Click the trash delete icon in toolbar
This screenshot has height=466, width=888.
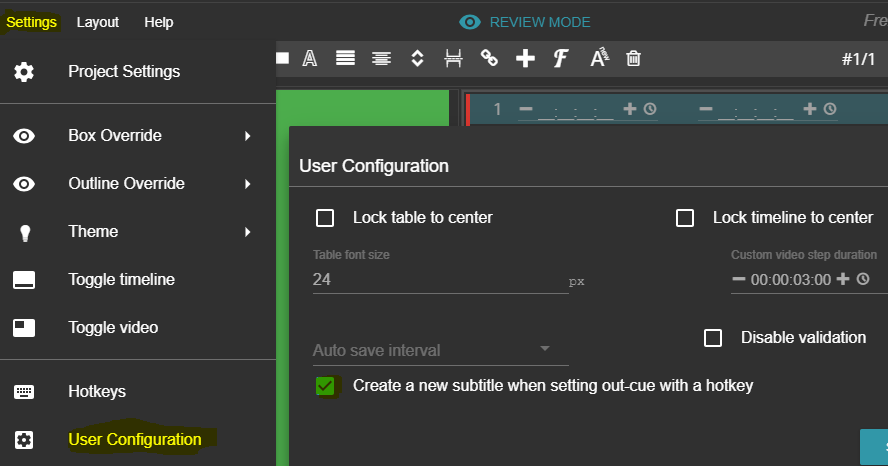pyautogui.click(x=633, y=59)
